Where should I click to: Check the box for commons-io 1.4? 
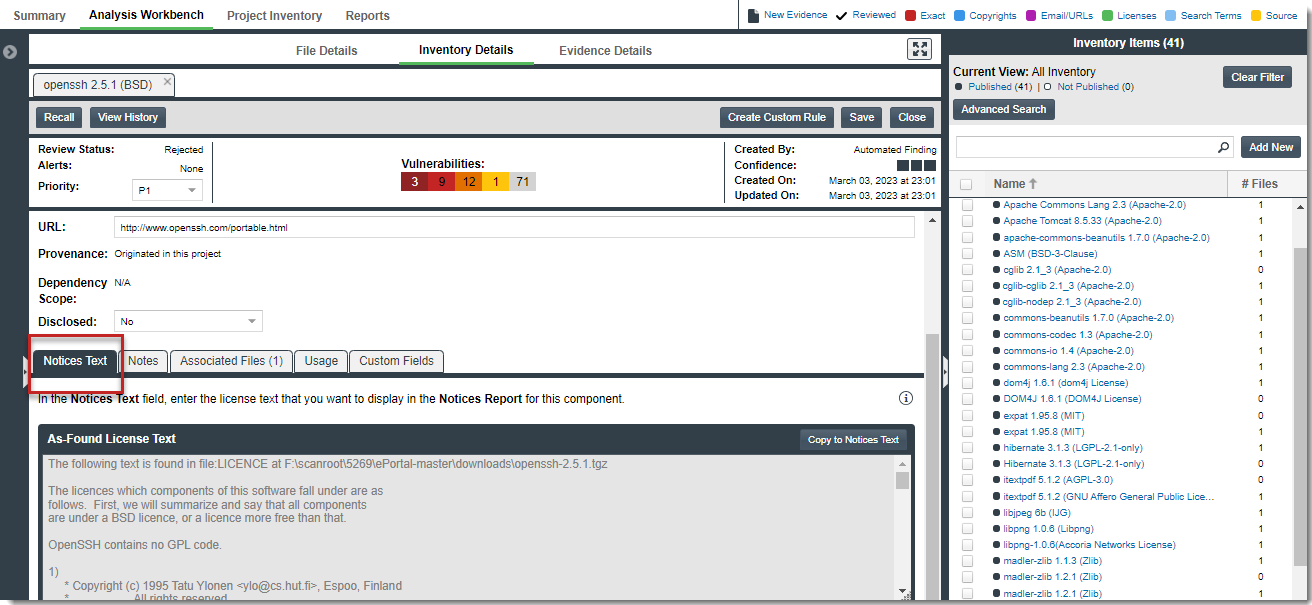coord(967,350)
